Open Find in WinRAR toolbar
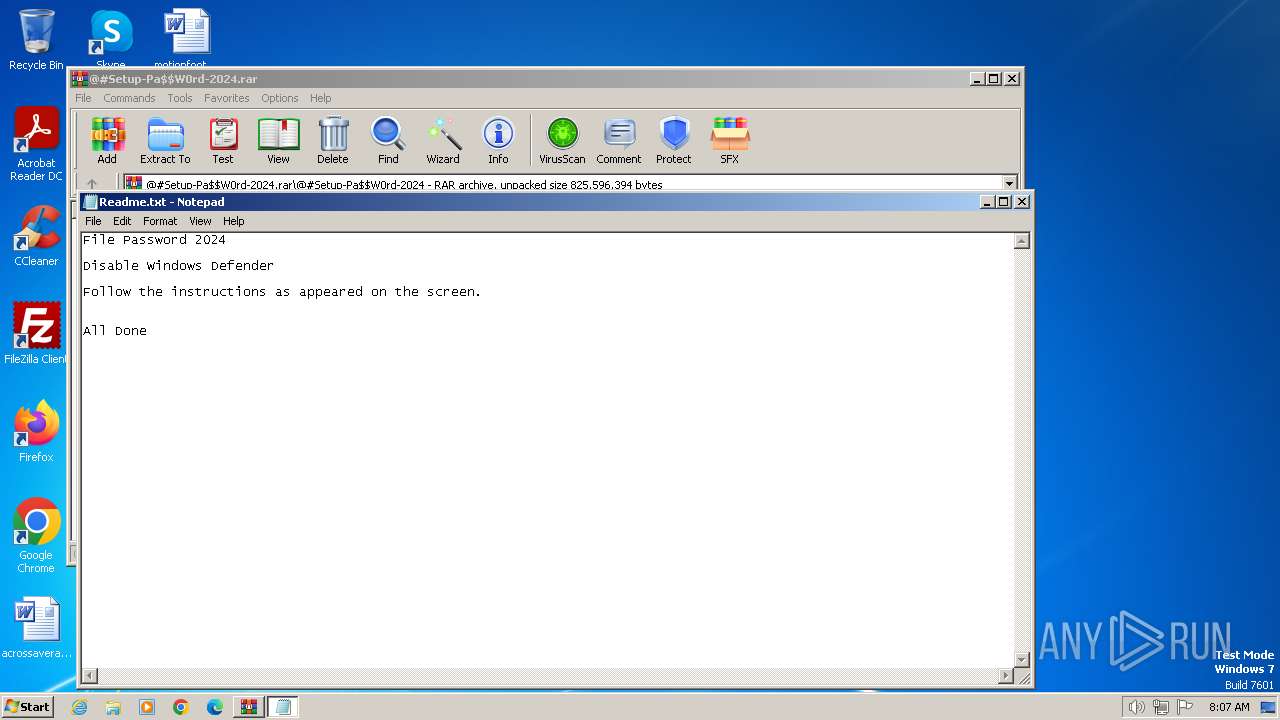 point(388,141)
